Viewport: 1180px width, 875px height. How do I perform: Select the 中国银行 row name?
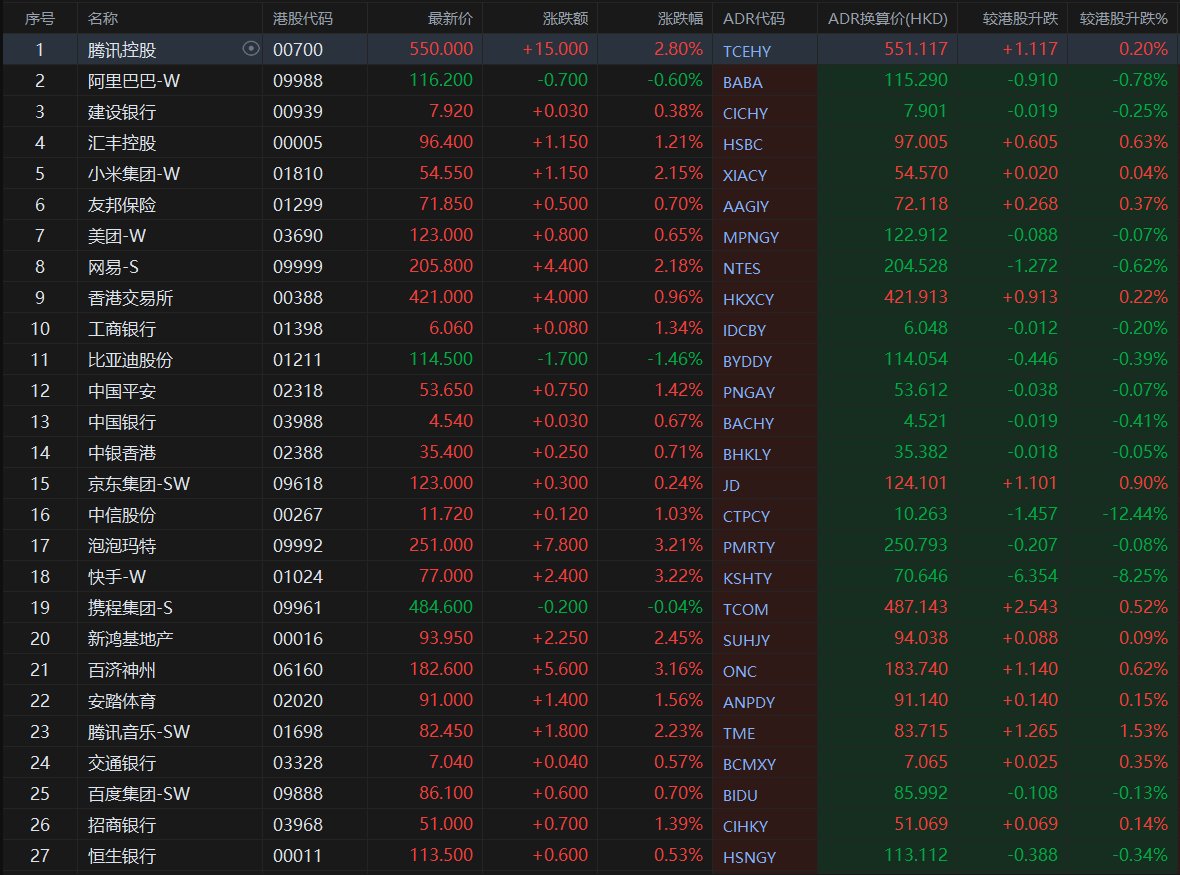pyautogui.click(x=122, y=422)
